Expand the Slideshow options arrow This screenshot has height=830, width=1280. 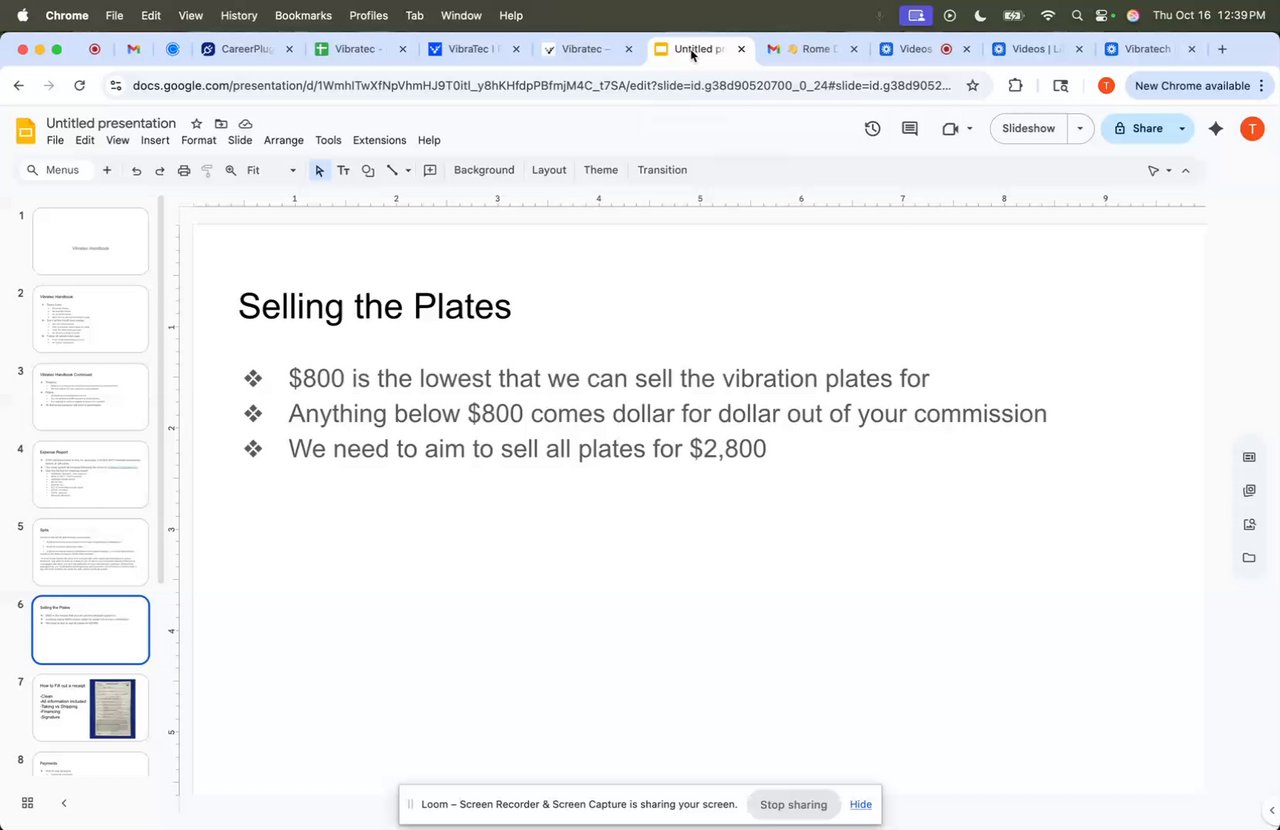[1080, 129]
